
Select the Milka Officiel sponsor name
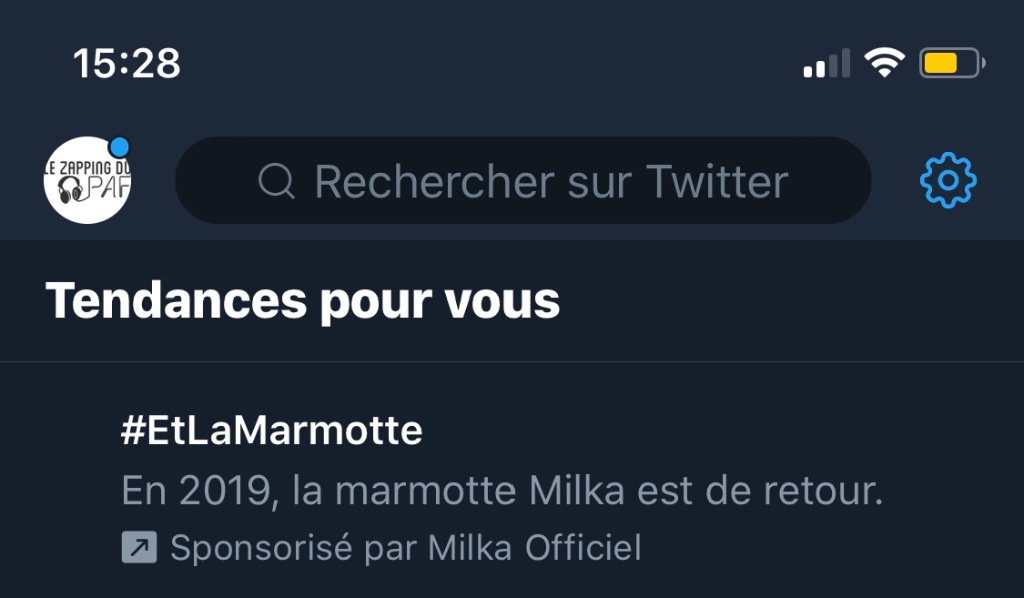pos(535,547)
